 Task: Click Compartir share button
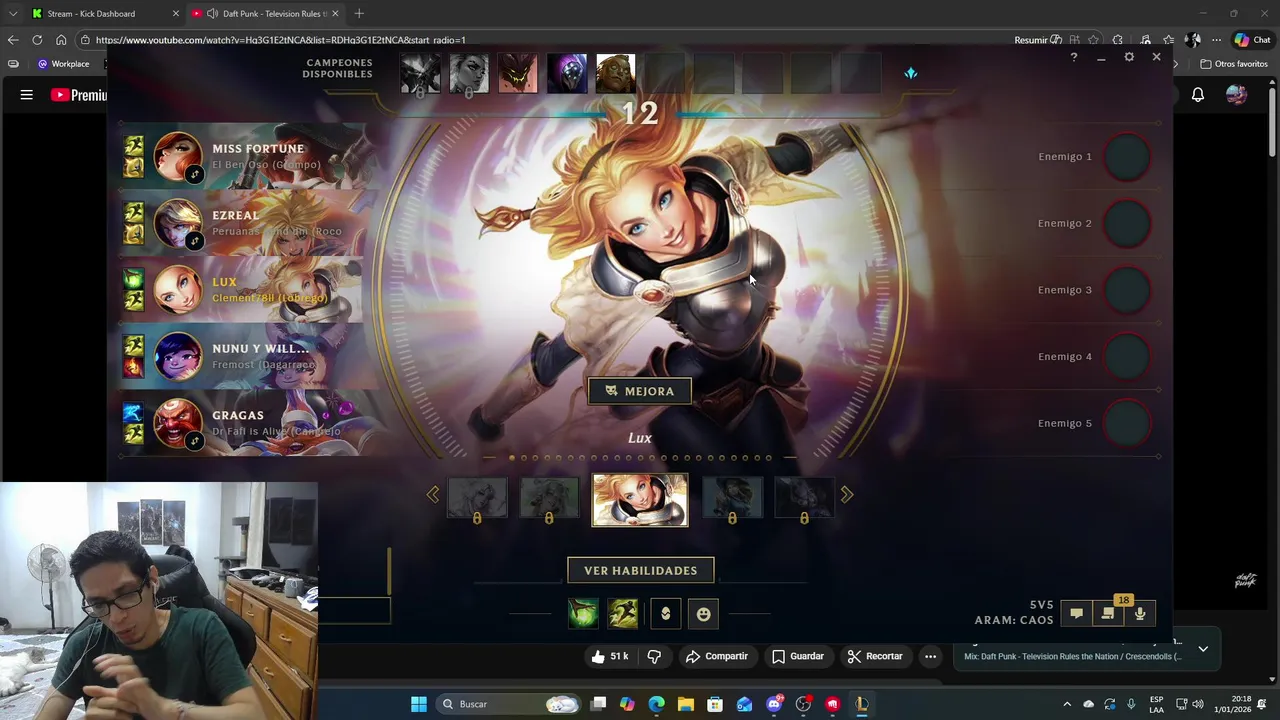click(716, 656)
